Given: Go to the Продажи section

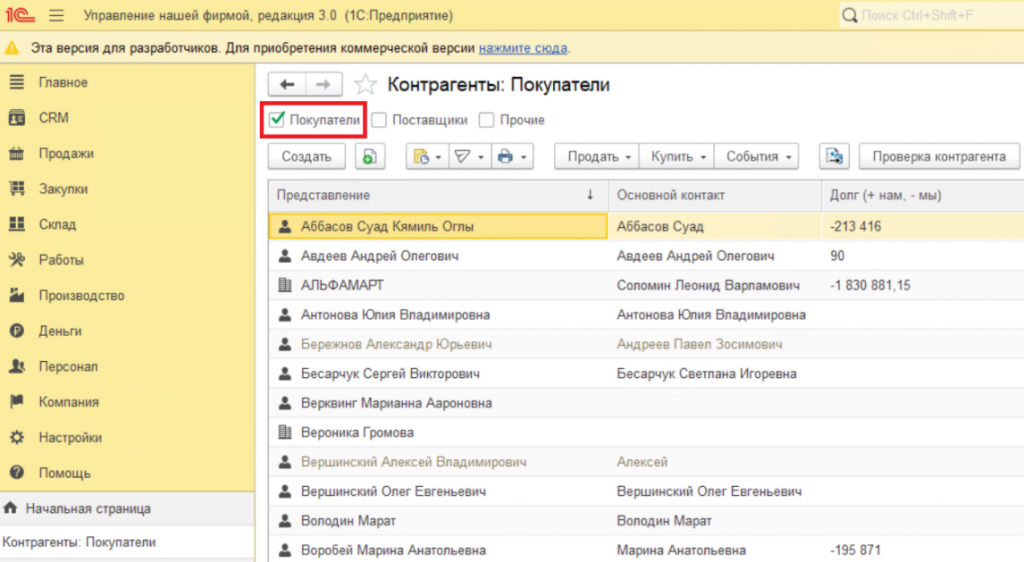Looking at the screenshot, I should 66,153.
